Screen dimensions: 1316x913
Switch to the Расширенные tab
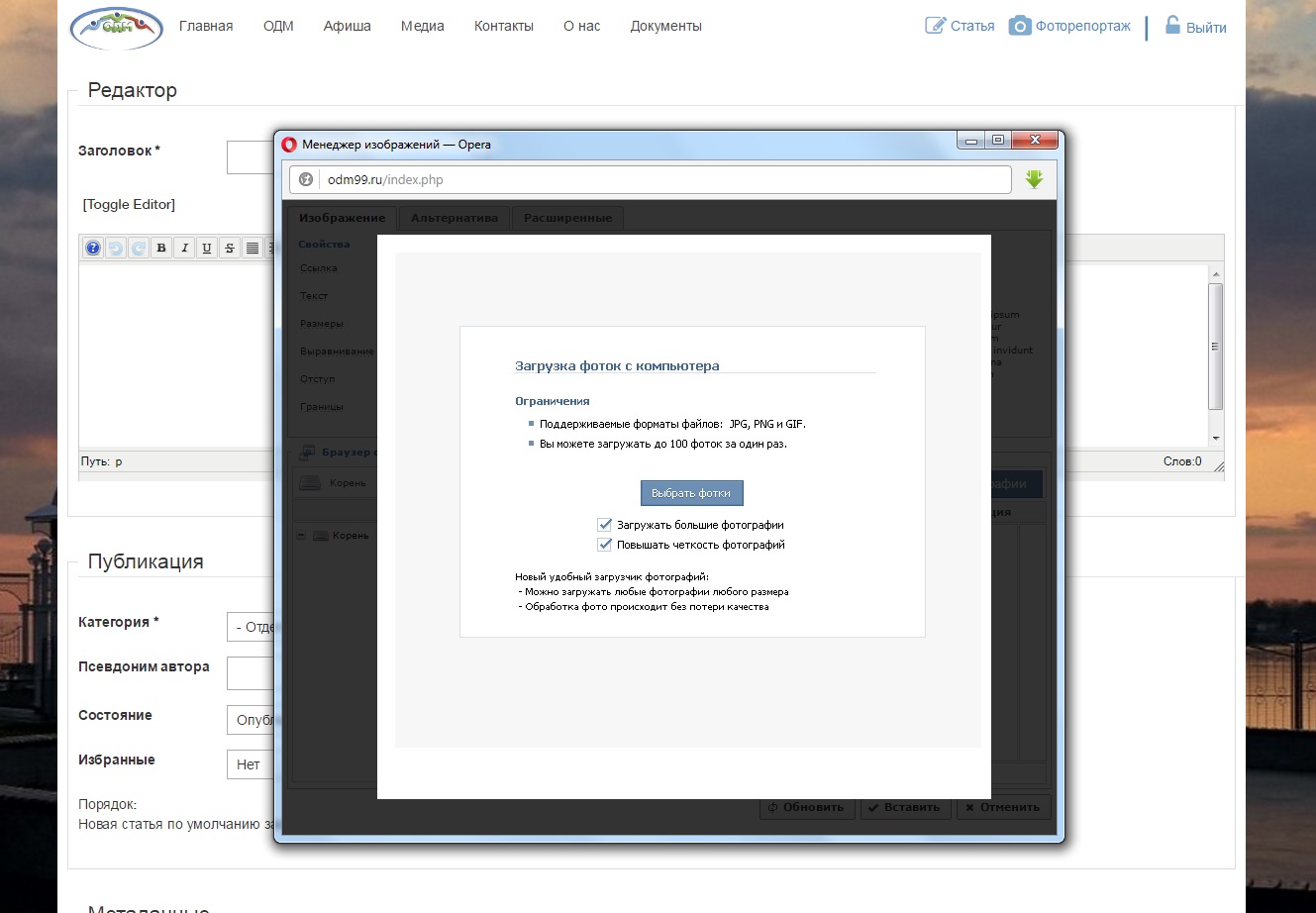[567, 218]
